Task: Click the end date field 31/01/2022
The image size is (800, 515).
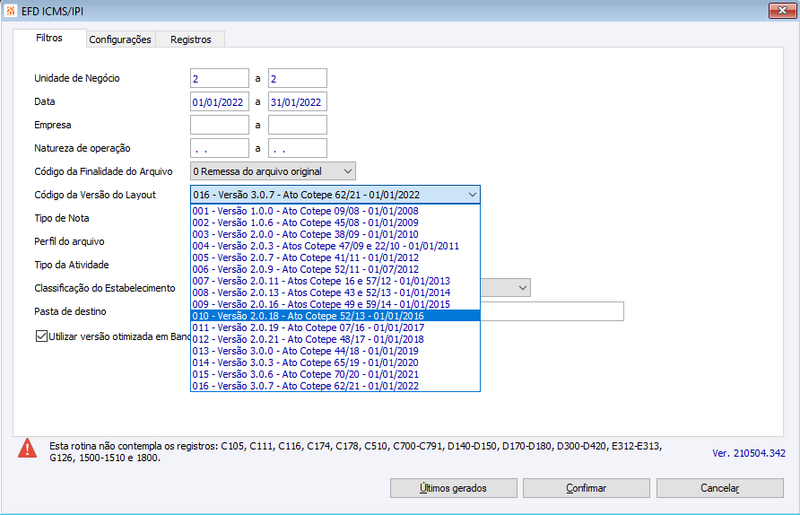Action: pos(297,102)
